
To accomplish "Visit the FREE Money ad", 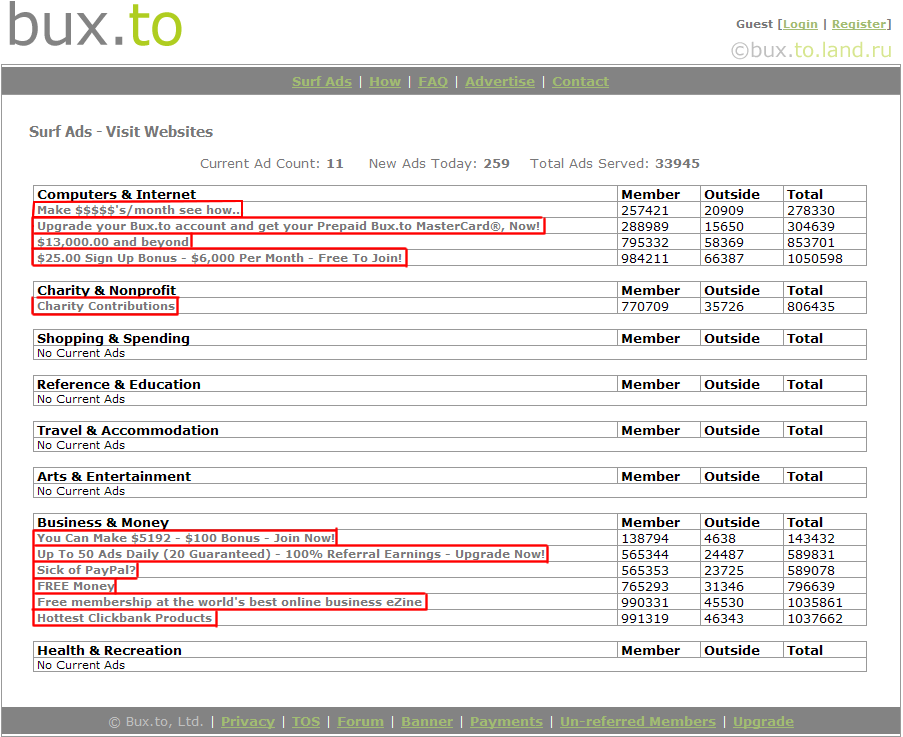I will click(x=75, y=586).
